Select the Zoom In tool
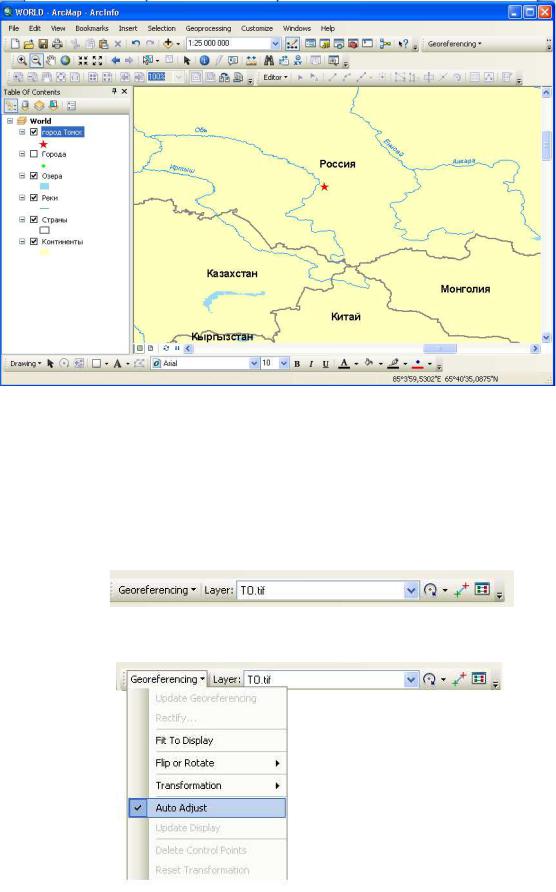Screen dimensions: 556x892 (x=22, y=60)
